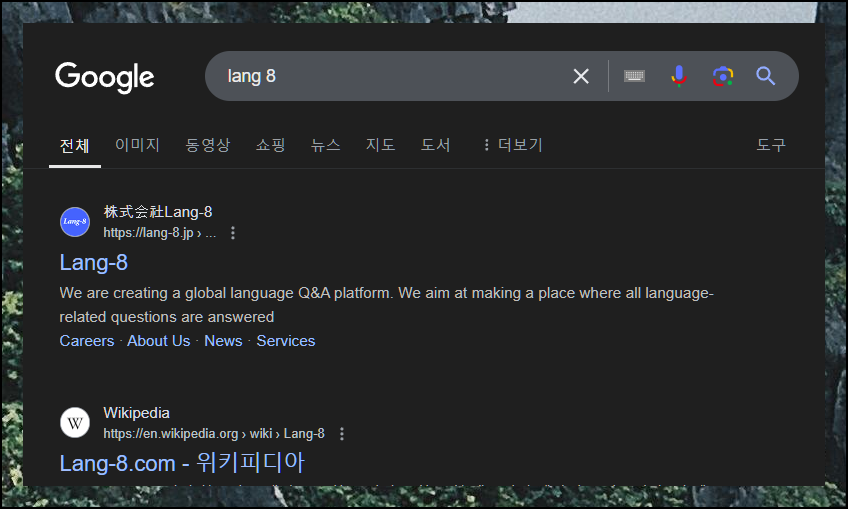Open the 쇼핑 tab

[270, 145]
